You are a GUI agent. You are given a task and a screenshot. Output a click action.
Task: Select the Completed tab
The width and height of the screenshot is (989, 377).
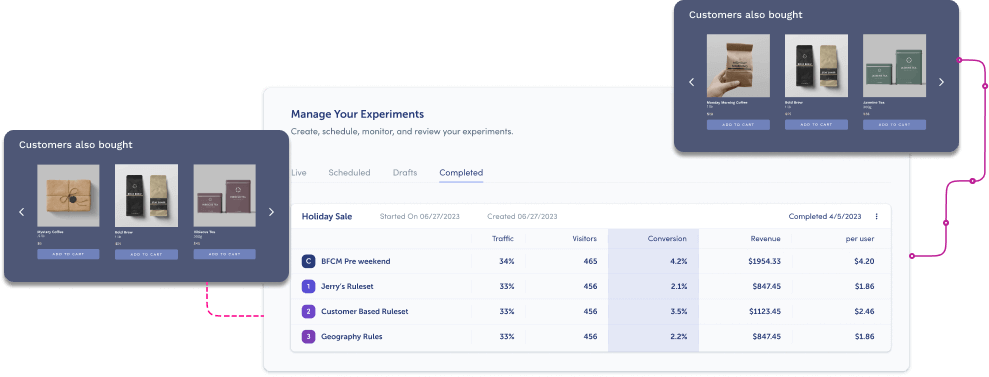point(461,173)
